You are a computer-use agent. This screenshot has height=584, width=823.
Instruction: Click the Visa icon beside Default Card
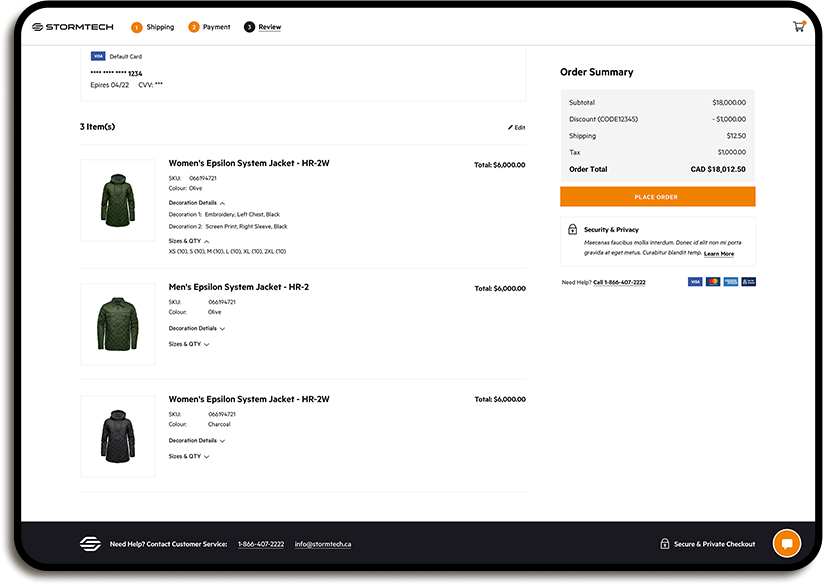point(98,56)
